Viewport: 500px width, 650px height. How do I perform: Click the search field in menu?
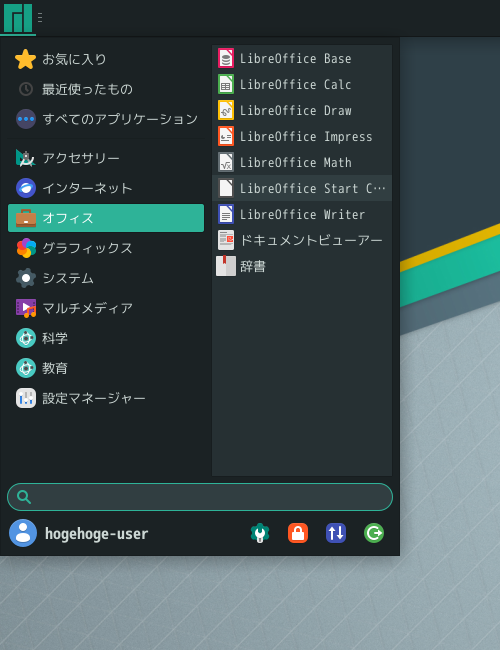click(200, 497)
